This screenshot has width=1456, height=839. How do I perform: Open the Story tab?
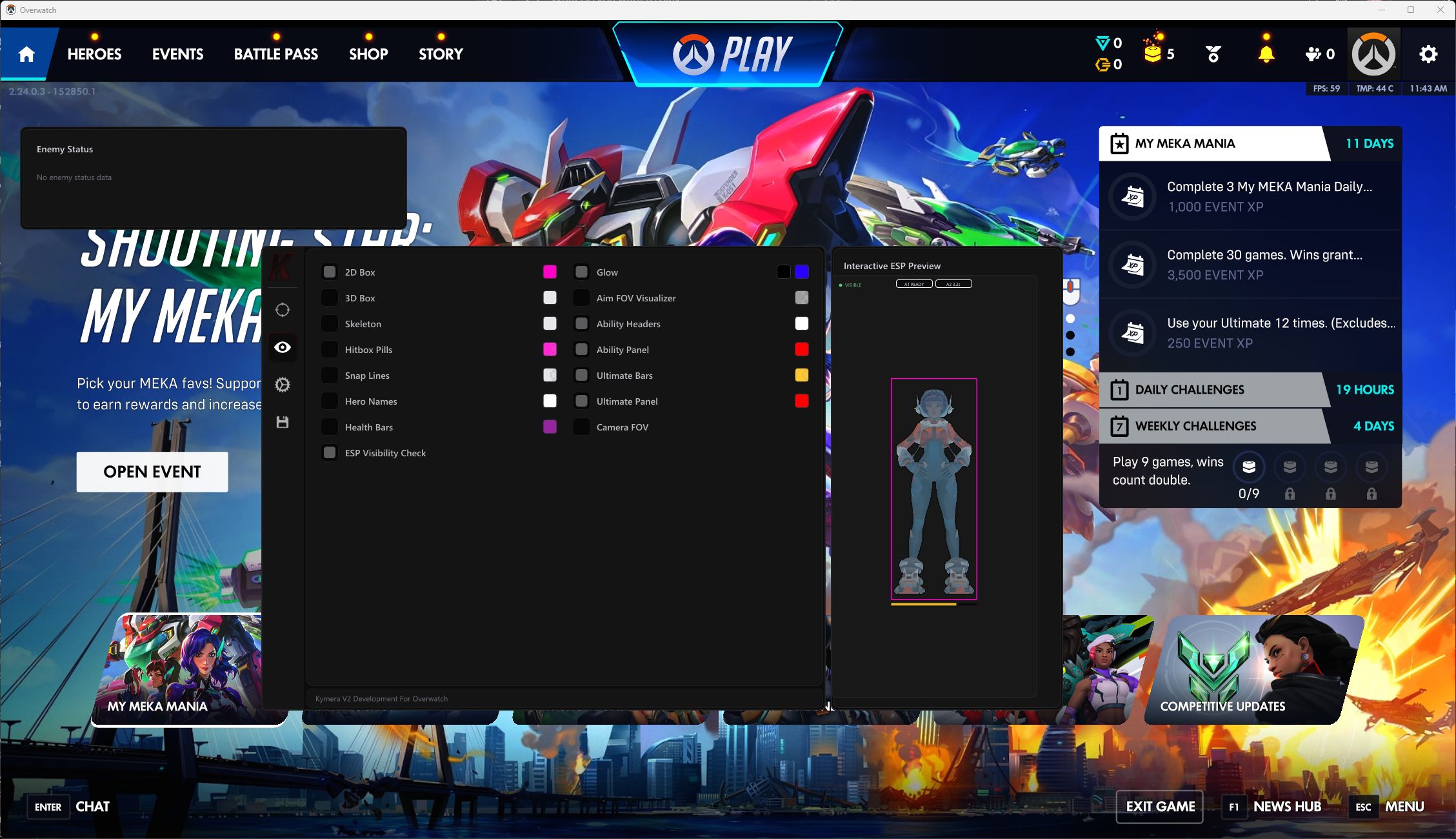click(441, 54)
